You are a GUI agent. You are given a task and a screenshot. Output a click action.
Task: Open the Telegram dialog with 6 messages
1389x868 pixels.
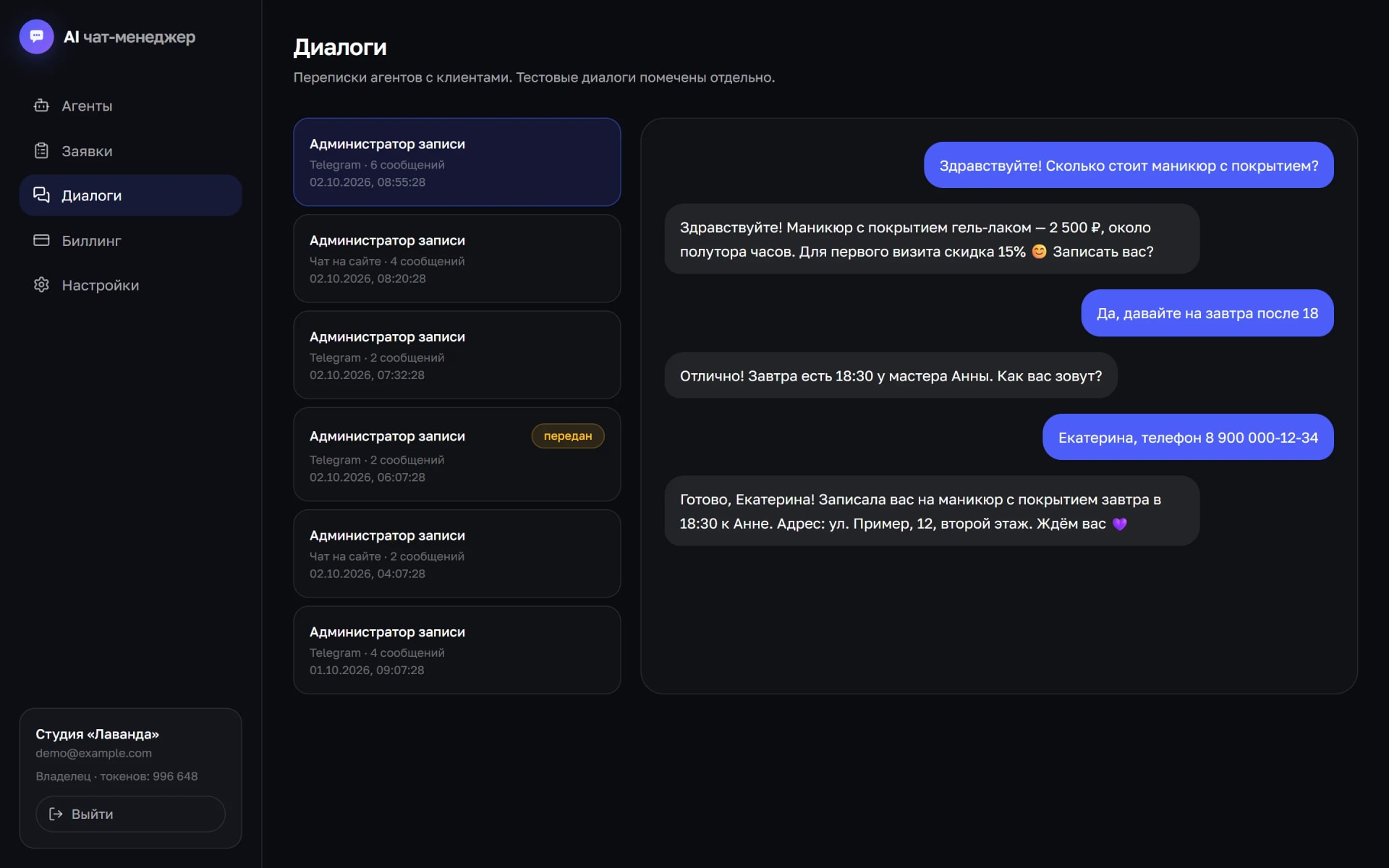[456, 162]
